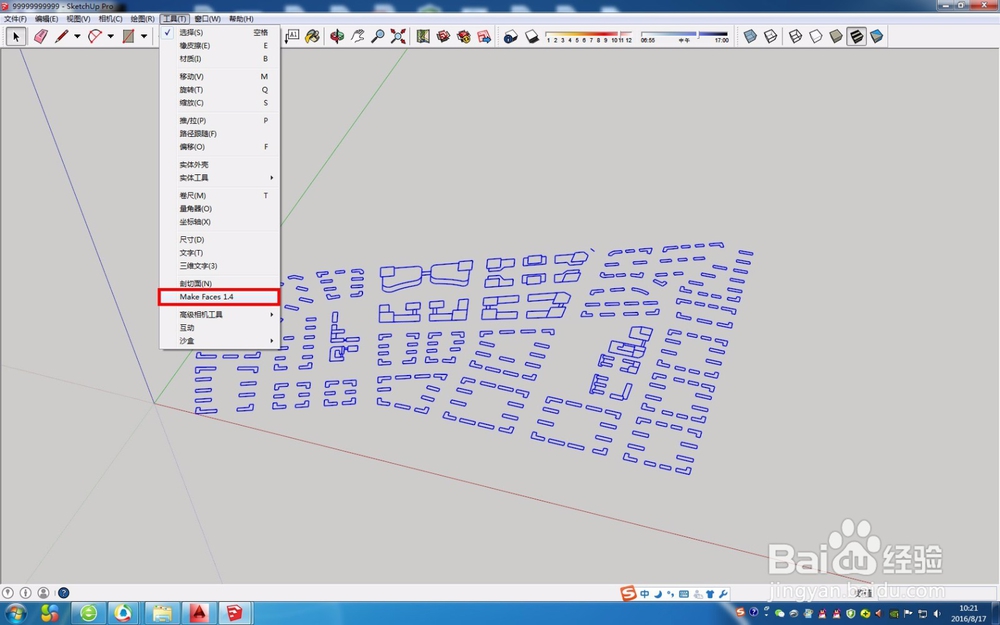Choose 路径跟随(F) menu entry
This screenshot has height=625, width=1000.
pos(219,133)
